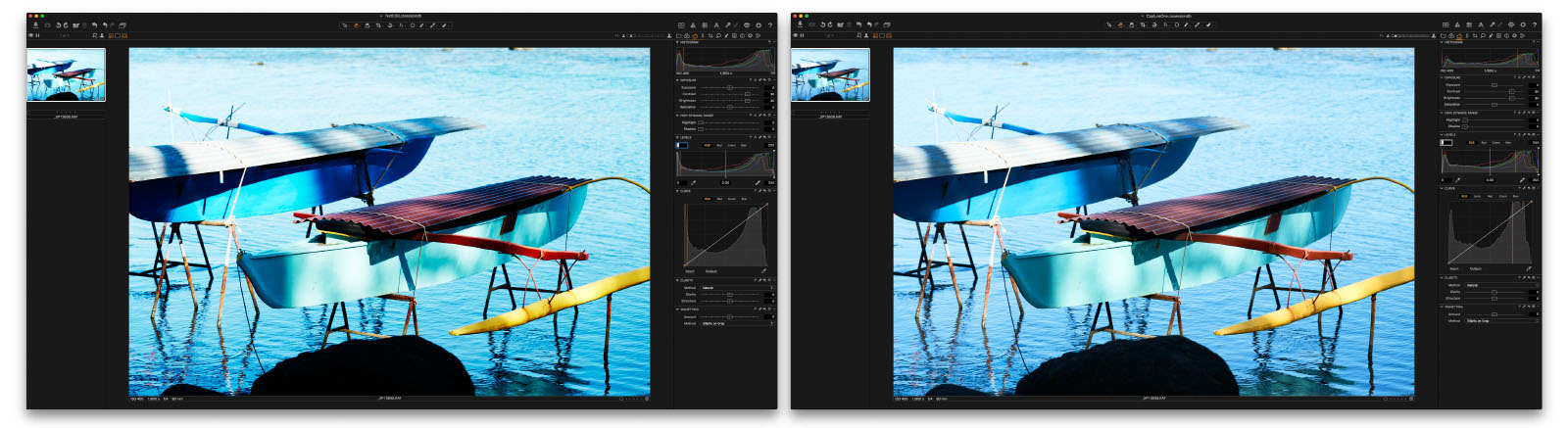
Task: Select Curve Red channel tab in left window
Action: [719, 199]
